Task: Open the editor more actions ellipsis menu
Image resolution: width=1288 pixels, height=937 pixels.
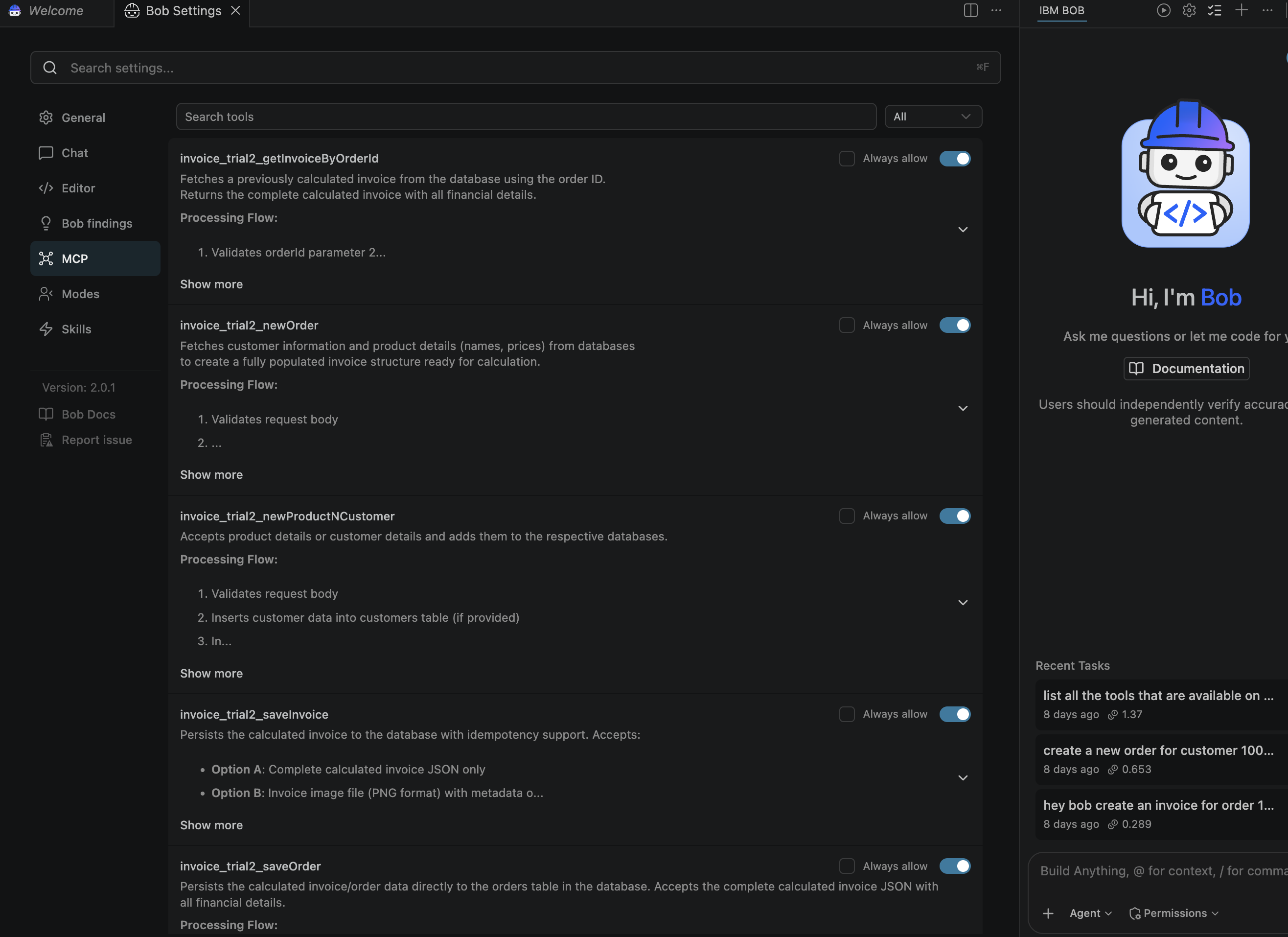Action: (x=996, y=11)
